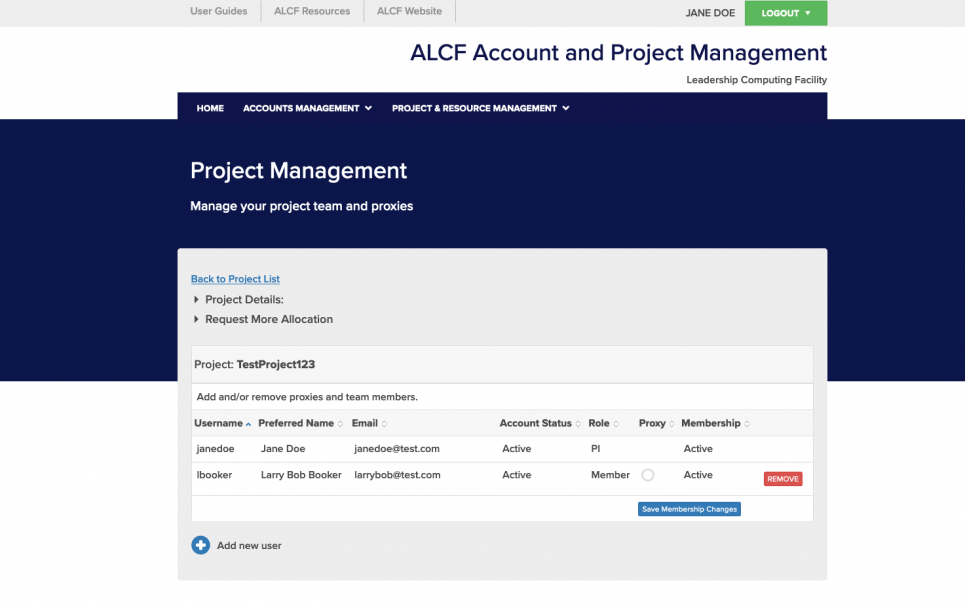
Task: Remove Larry Bob Booker with Remove button
Action: [x=782, y=479]
